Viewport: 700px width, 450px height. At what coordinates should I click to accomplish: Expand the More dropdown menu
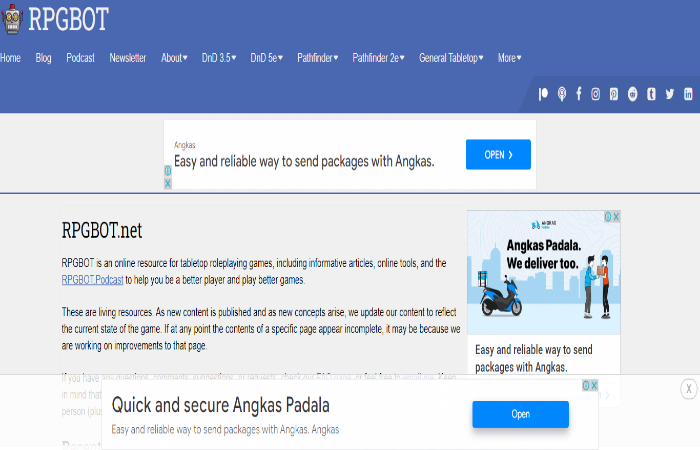point(510,58)
